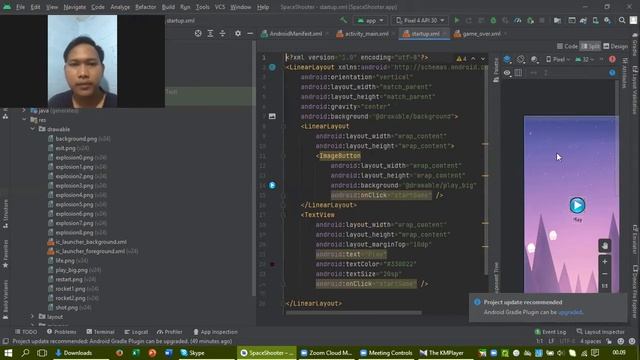This screenshot has height=360, width=640.
Task: Click Select Opened File target icon
Action: click(x=198, y=33)
